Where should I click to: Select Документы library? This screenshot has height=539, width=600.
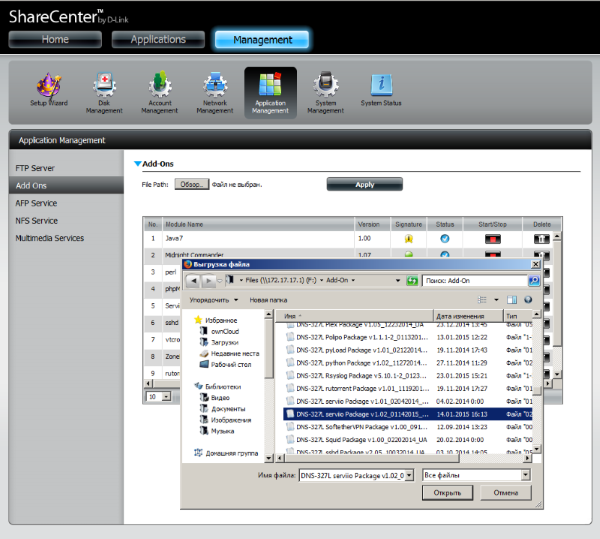pyautogui.click(x=222, y=409)
